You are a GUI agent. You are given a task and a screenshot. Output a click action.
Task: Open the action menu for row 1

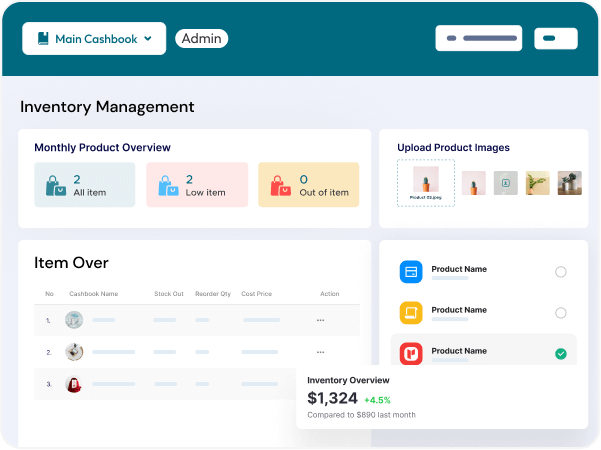pyautogui.click(x=320, y=320)
